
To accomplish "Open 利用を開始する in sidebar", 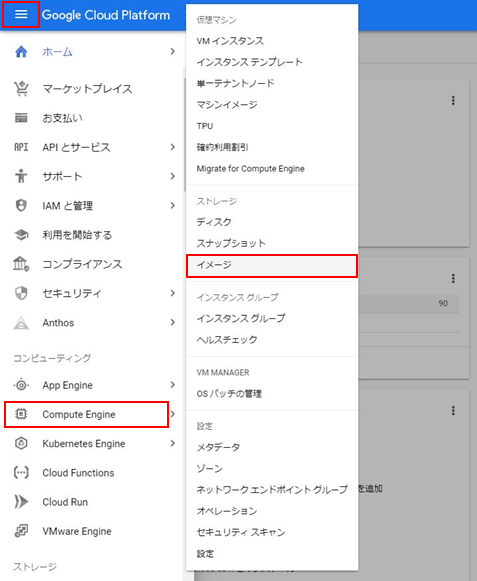I will (77, 235).
